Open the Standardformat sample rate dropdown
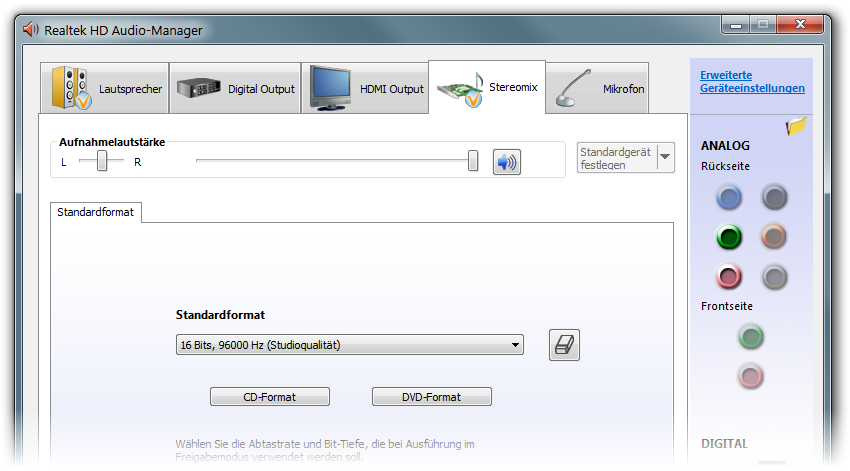850x471 pixels. [x=350, y=345]
